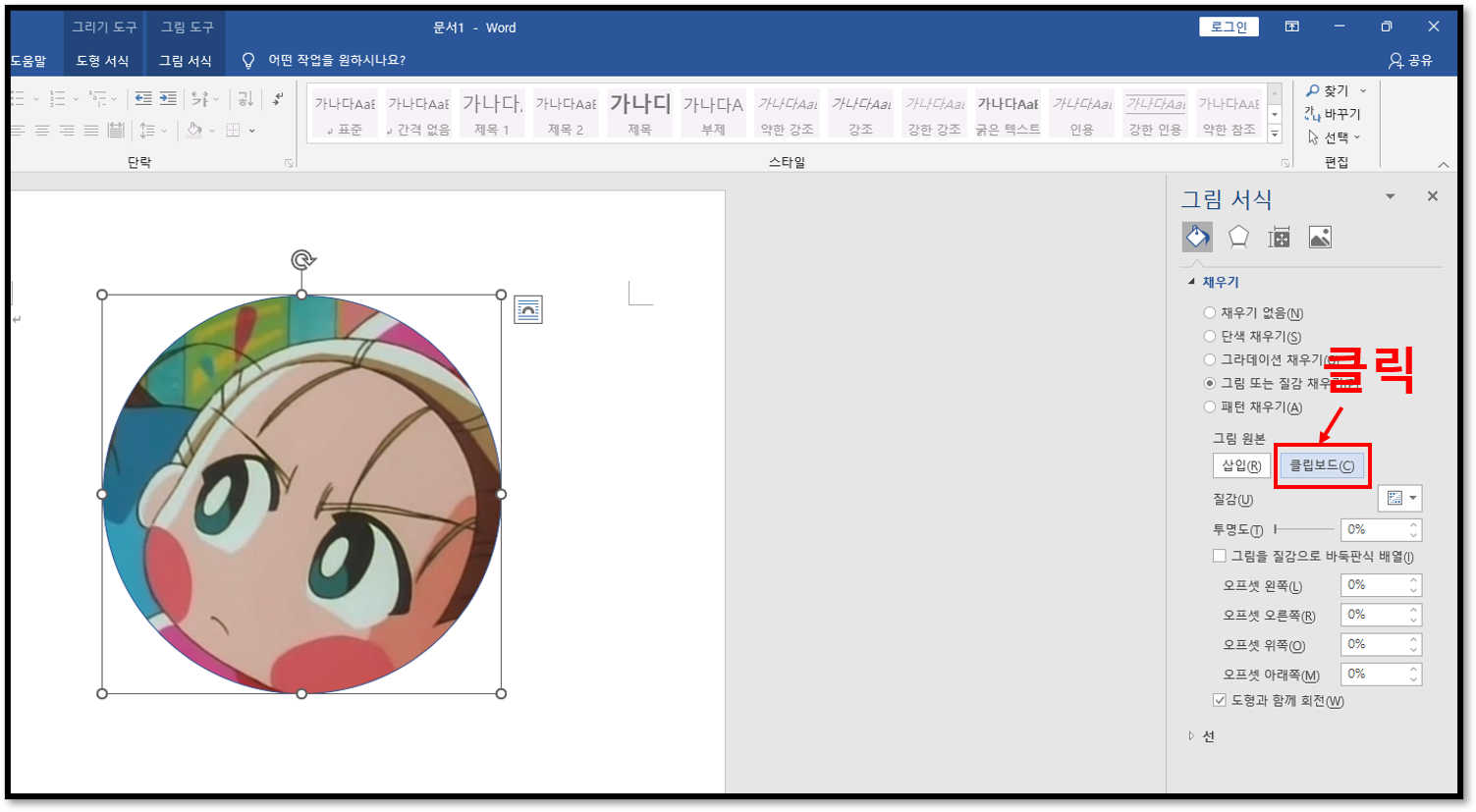Click the decrease indent icon
Viewport: 1476px width, 812px height.
coord(143,98)
